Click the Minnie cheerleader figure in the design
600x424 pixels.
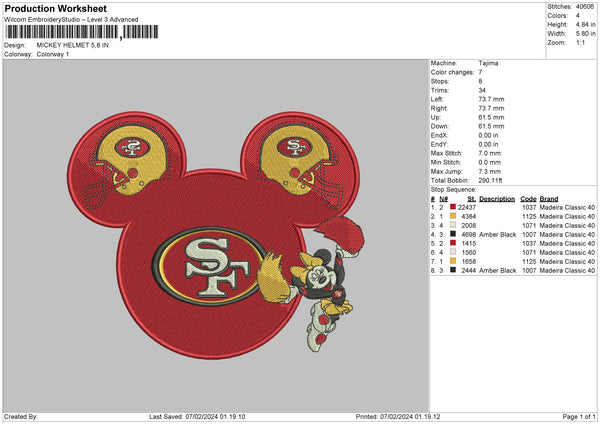pyautogui.click(x=313, y=285)
